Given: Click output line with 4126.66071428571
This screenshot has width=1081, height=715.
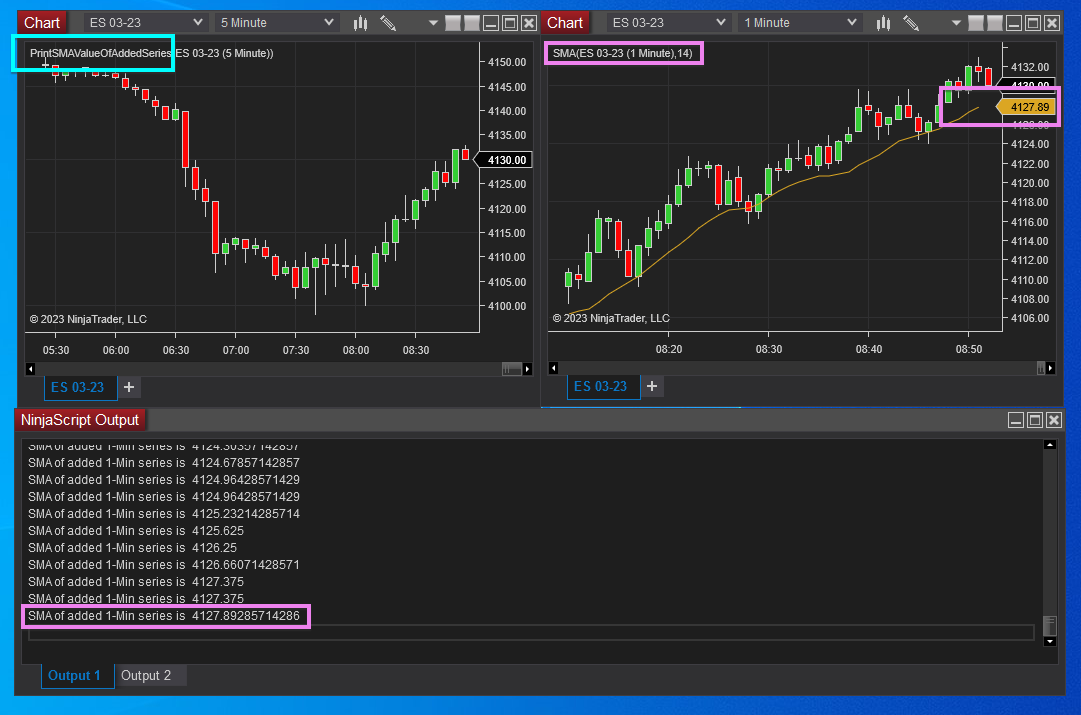Looking at the screenshot, I should pyautogui.click(x=164, y=565).
